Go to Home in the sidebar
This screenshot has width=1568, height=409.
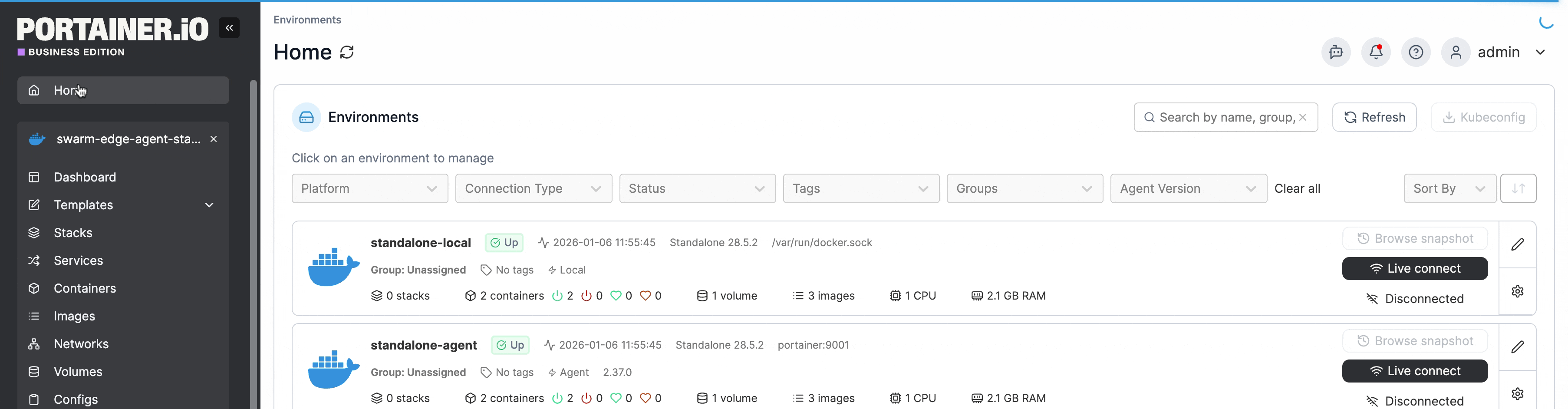pos(123,91)
